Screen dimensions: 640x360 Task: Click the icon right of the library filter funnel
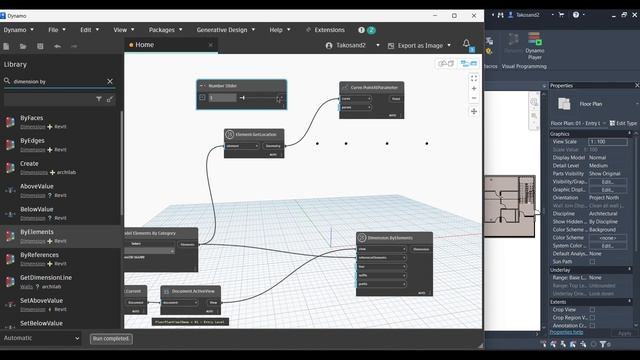coord(110,99)
